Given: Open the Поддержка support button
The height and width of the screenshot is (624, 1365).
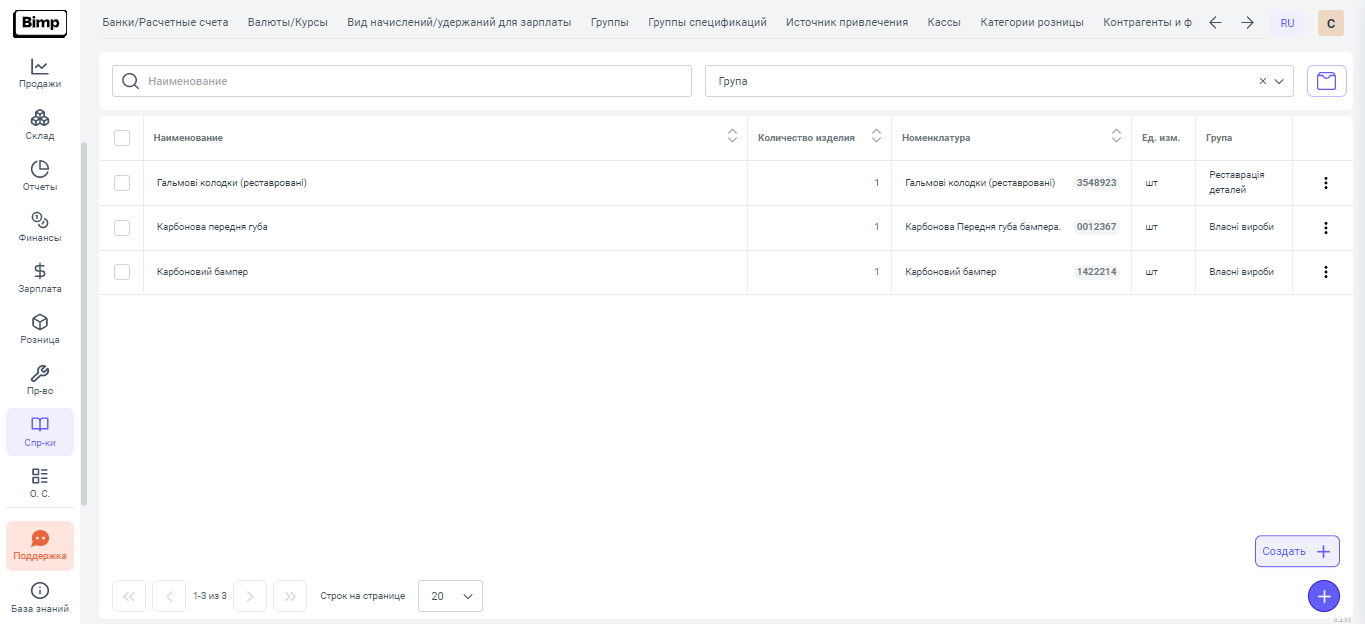Looking at the screenshot, I should (x=40, y=546).
